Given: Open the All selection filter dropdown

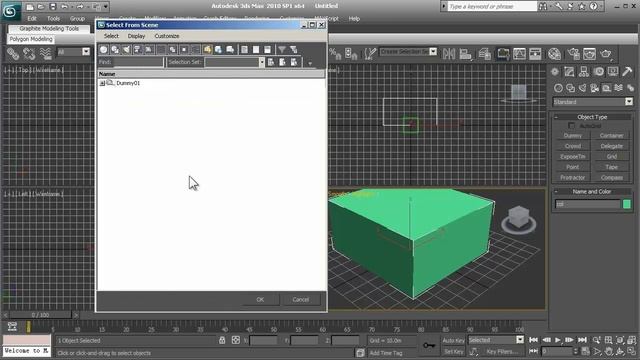Looking at the screenshot, I should click(x=86, y=52).
